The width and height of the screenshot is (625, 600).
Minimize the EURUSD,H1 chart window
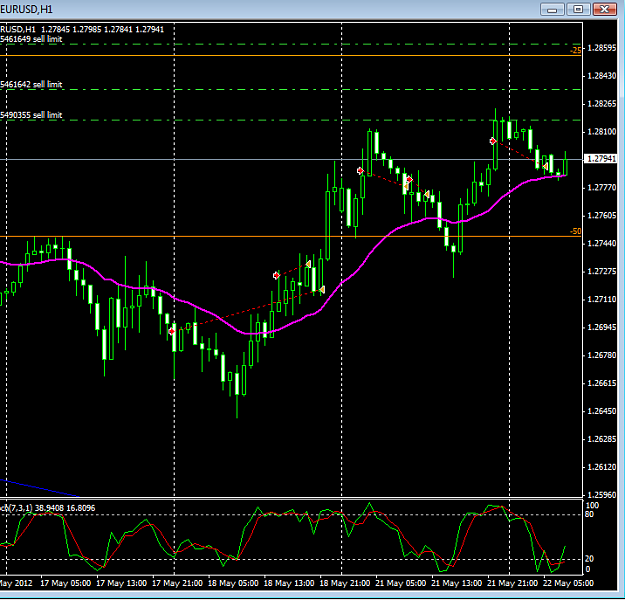pos(552,9)
